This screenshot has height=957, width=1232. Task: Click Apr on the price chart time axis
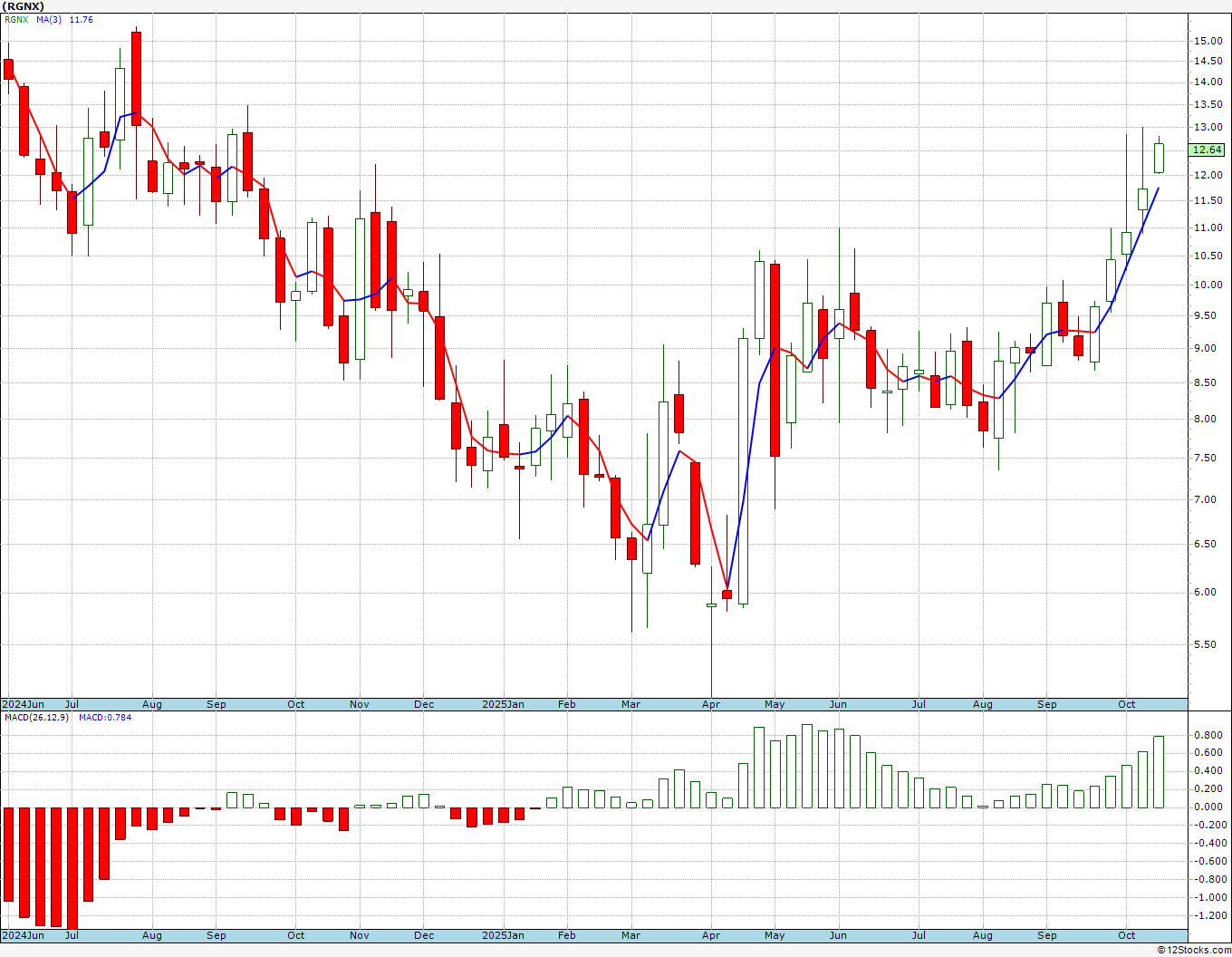[x=711, y=704]
